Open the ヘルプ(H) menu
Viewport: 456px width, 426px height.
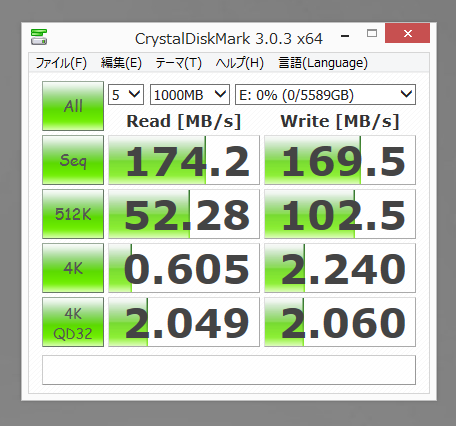(239, 63)
